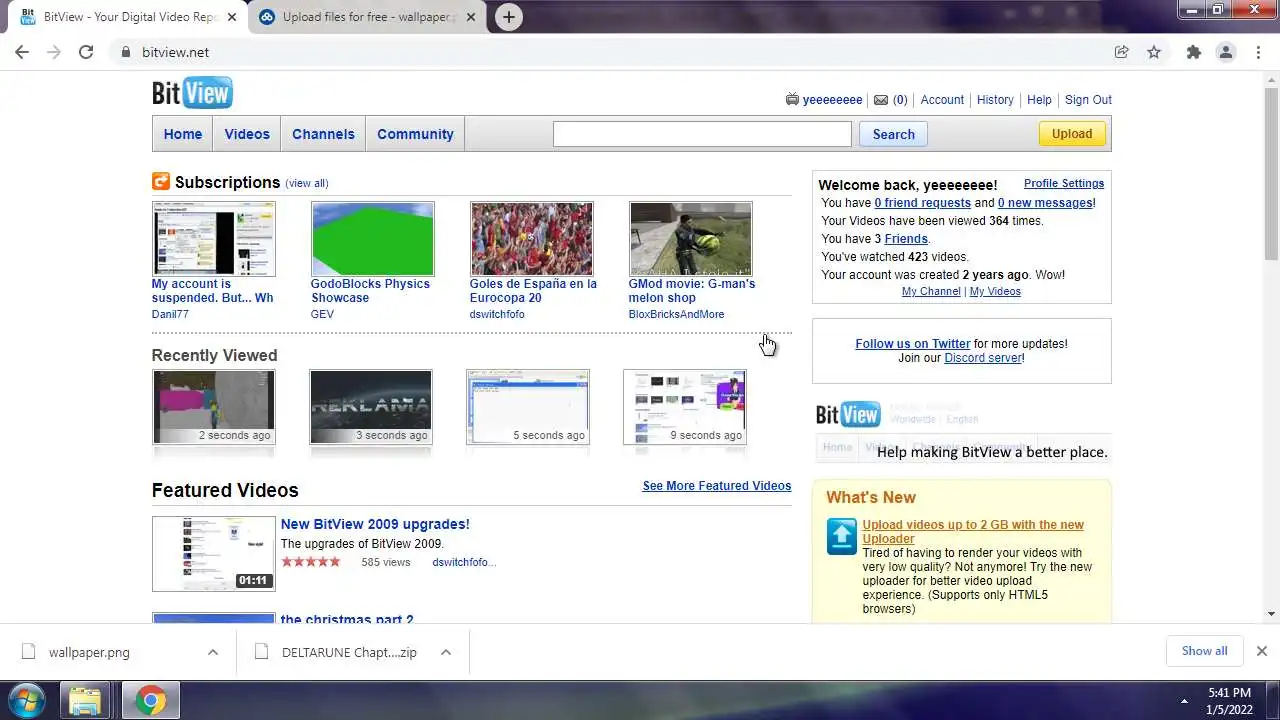1280x720 pixels.
Task: Click the view all subscriptions link
Action: [x=307, y=183]
